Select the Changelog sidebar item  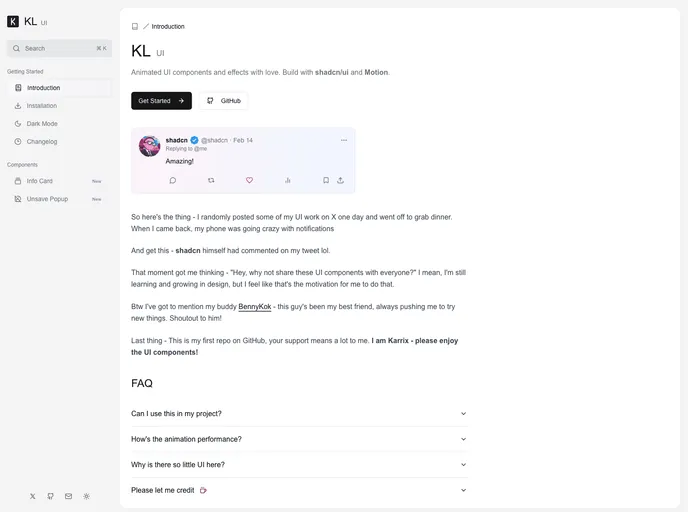(x=42, y=142)
